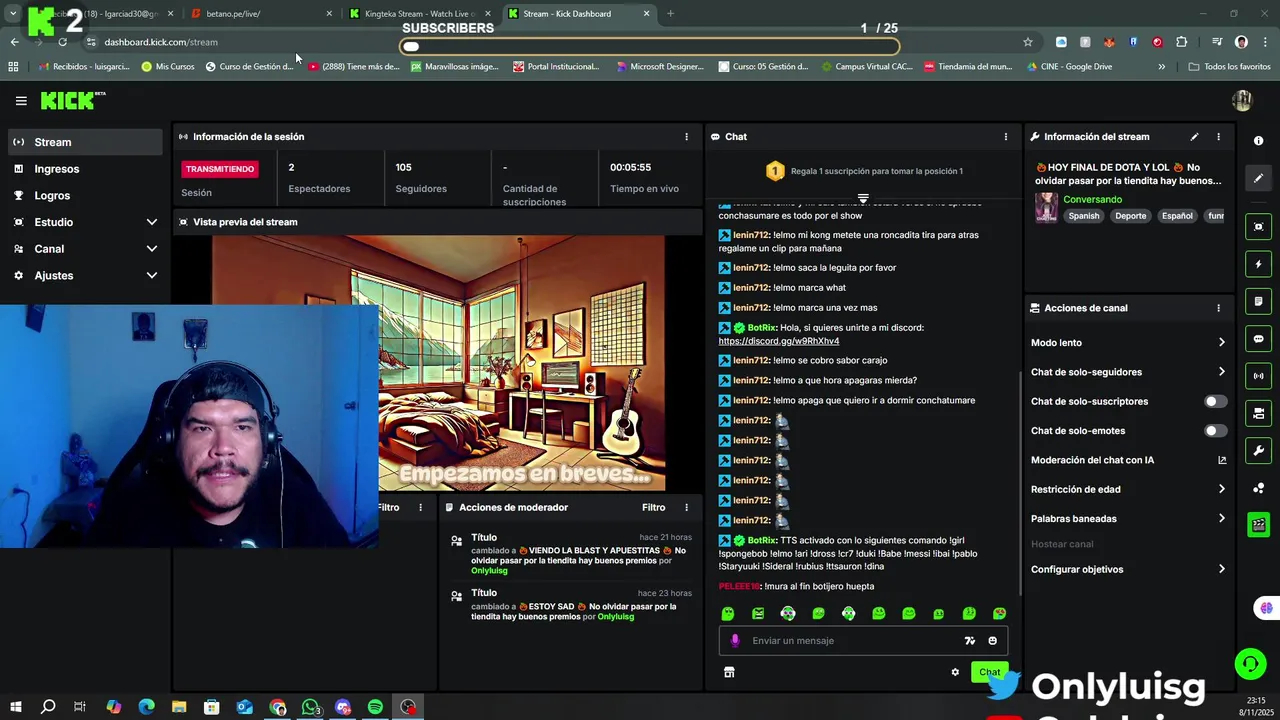Edit stream info with the pencil icon
This screenshot has width=1280, height=720.
click(x=1194, y=137)
